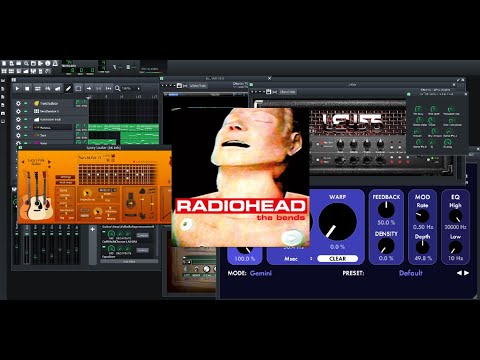Open Song Editor zoom percentage dropdown

click(130, 88)
